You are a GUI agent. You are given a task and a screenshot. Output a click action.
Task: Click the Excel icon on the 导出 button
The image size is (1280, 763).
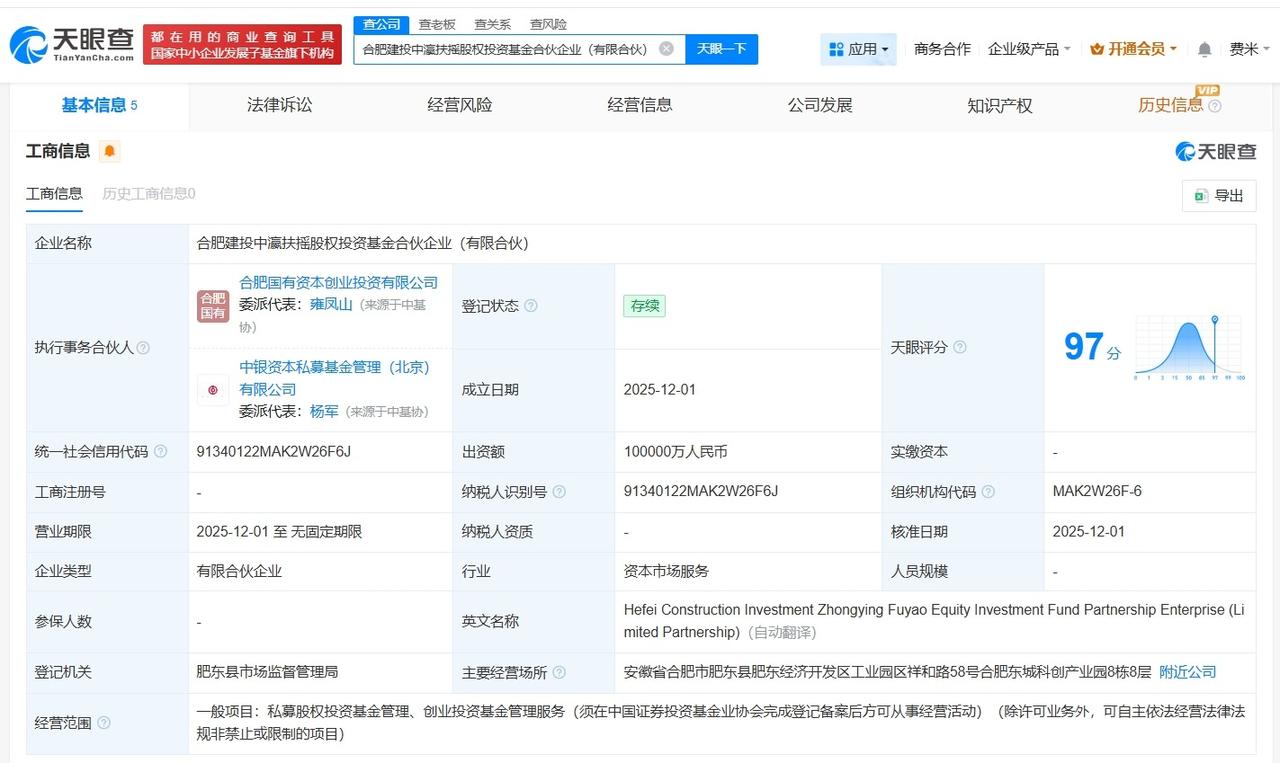1201,196
